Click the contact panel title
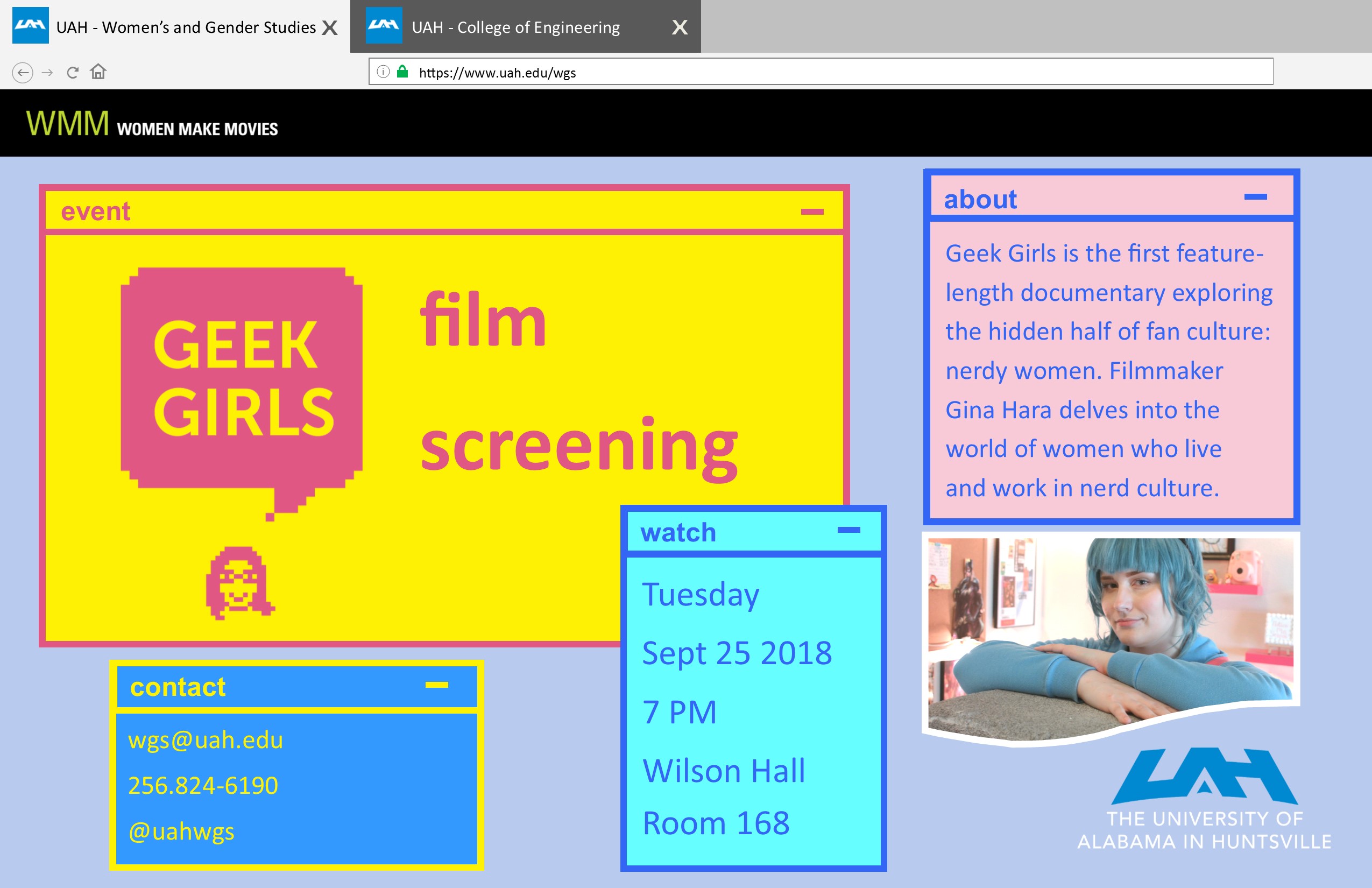 (x=178, y=687)
